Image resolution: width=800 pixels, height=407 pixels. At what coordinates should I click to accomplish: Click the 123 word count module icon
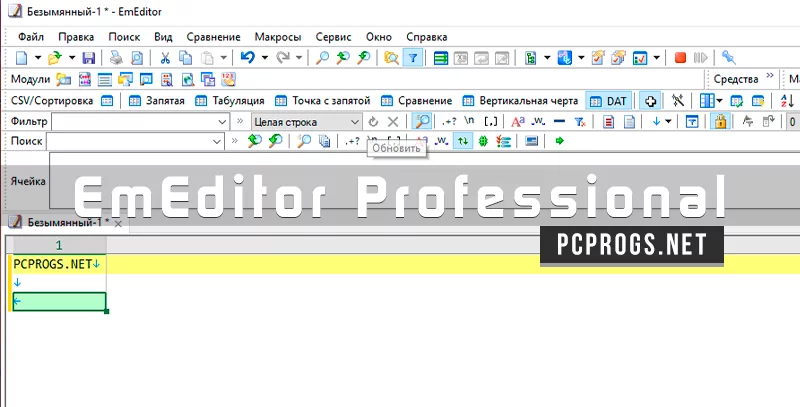point(229,79)
